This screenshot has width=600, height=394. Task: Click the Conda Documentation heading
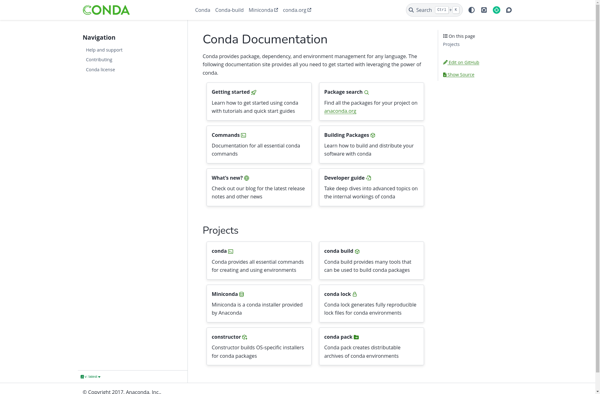[265, 39]
